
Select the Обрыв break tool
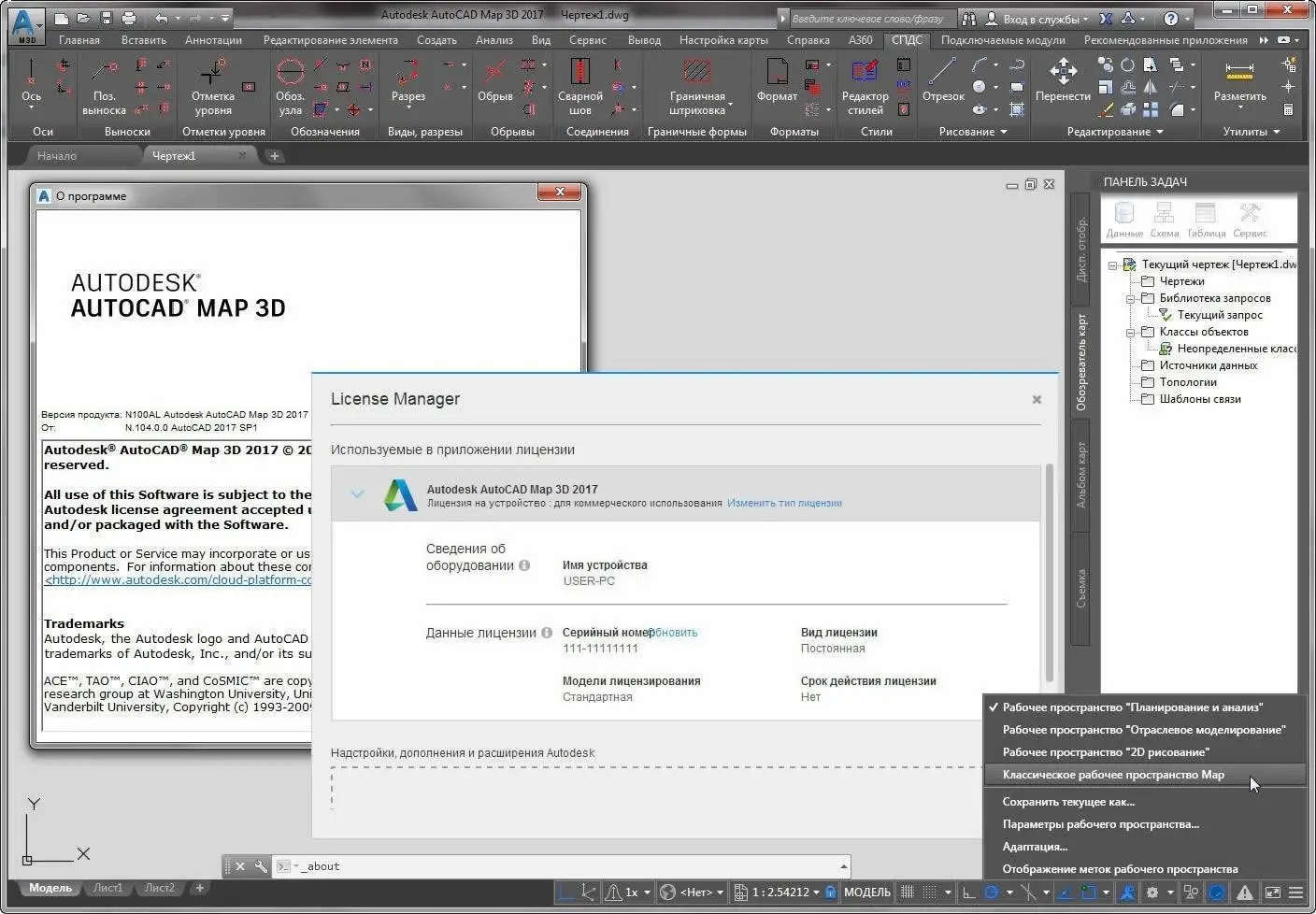(494, 81)
